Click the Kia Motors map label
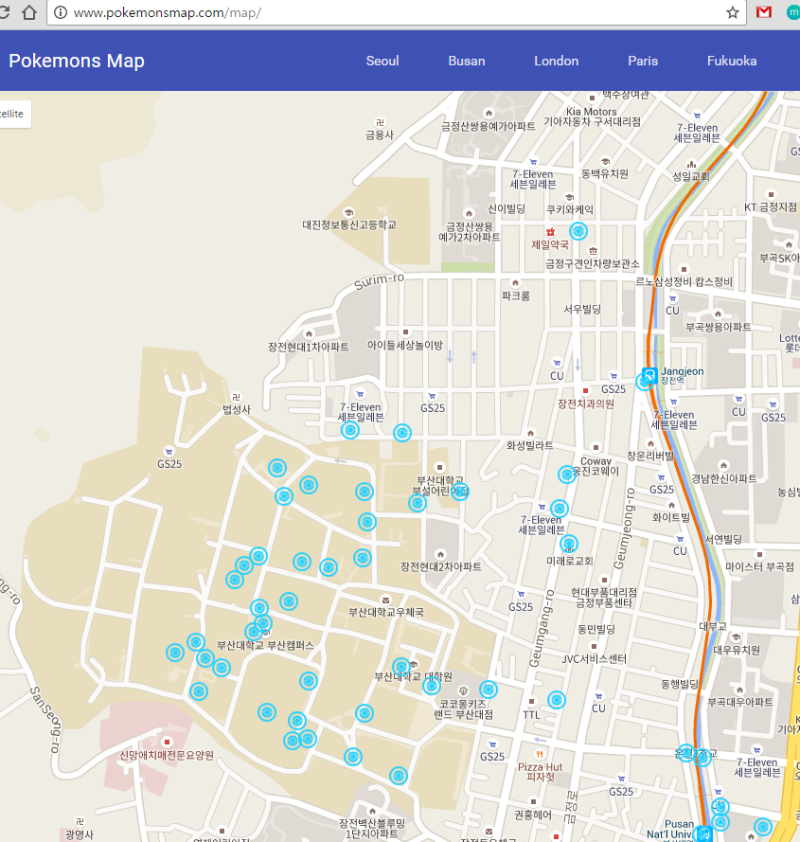This screenshot has height=842, width=800. pyautogui.click(x=591, y=112)
